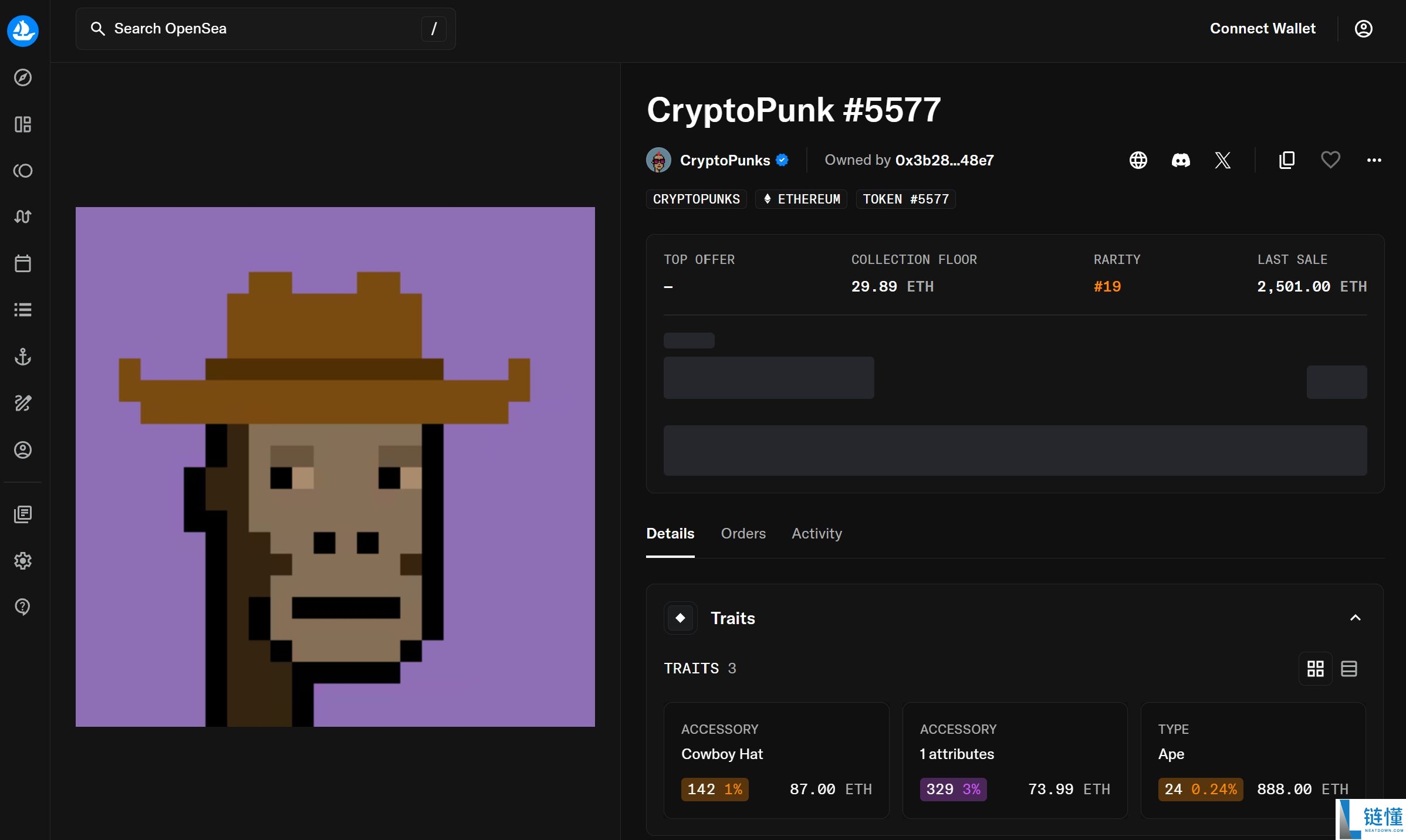The height and width of the screenshot is (840, 1406).
Task: Switch traits to list view
Action: pos(1349,669)
